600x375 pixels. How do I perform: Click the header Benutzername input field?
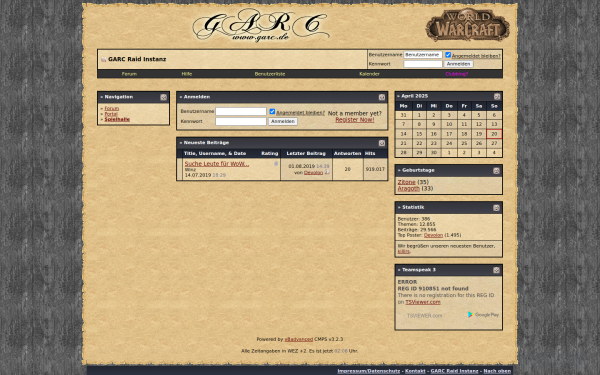pyautogui.click(x=423, y=55)
